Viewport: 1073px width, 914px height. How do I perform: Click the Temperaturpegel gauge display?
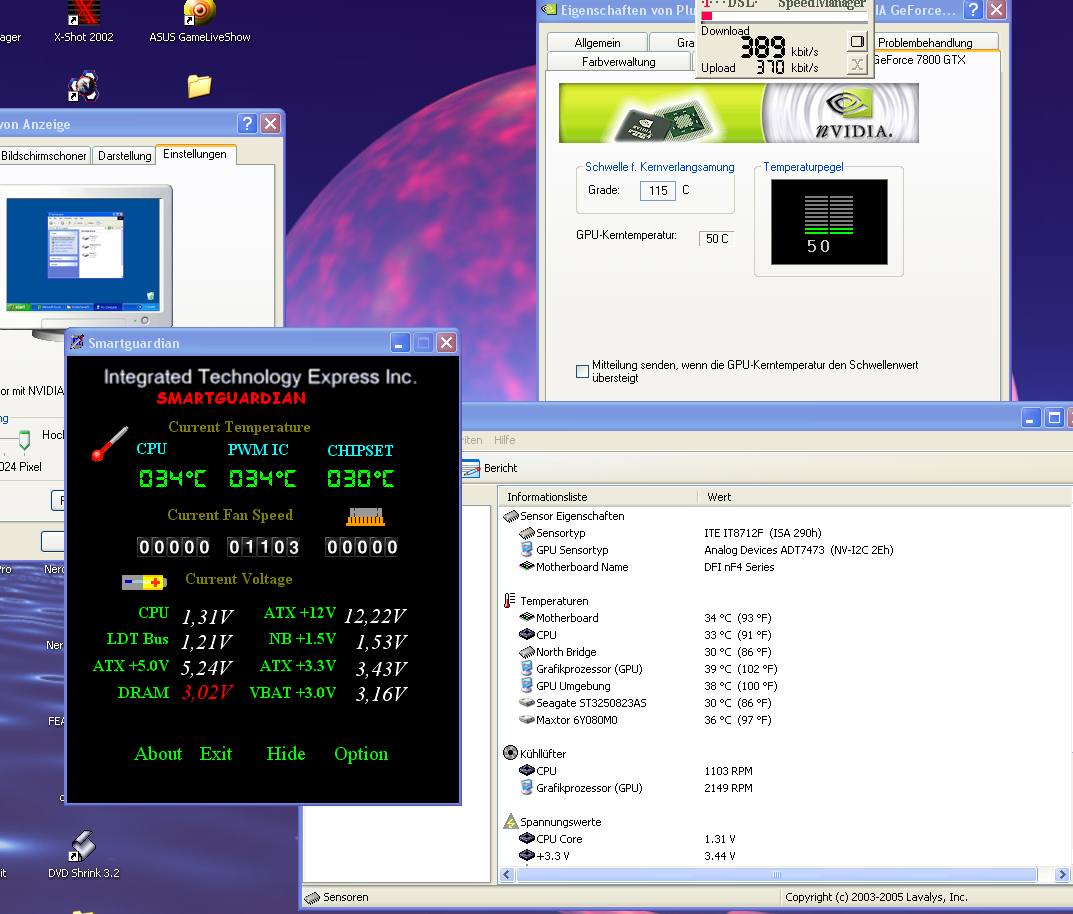829,222
